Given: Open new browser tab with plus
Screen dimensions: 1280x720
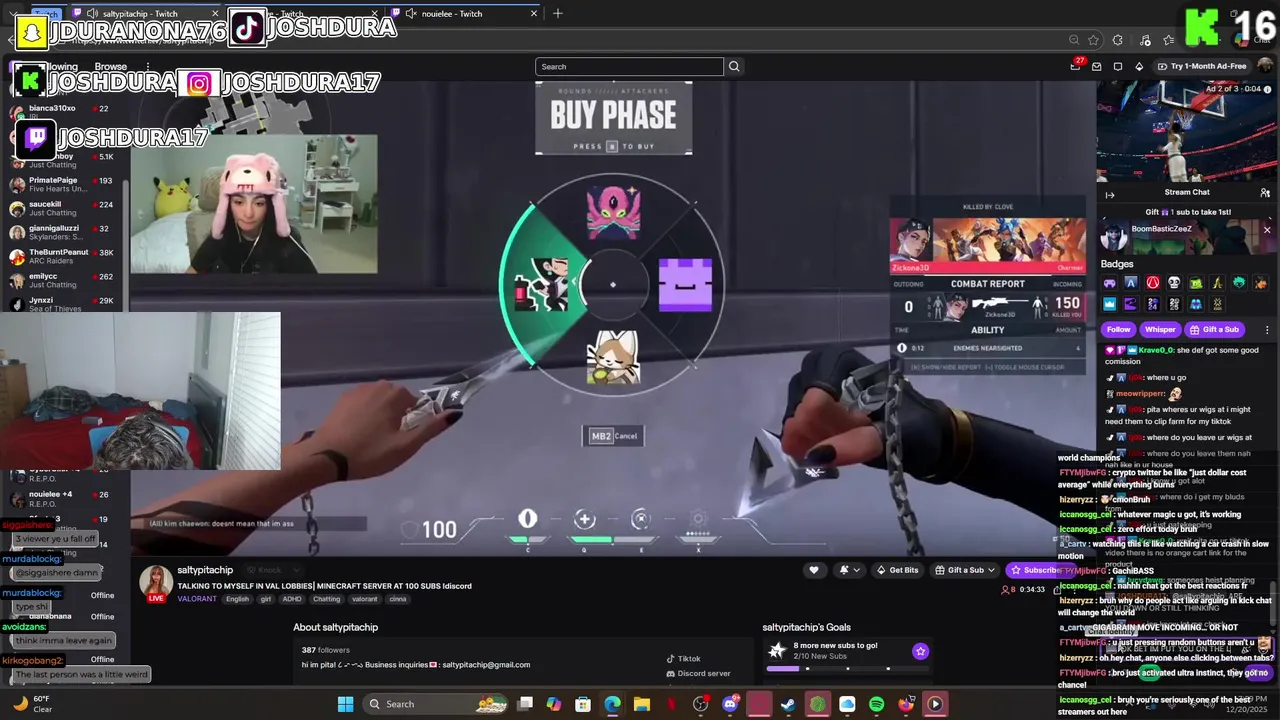Looking at the screenshot, I should 558,14.
